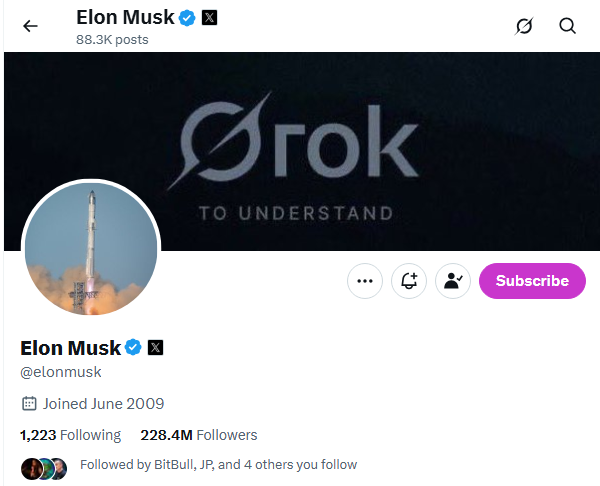Click the verified badge beside the profile name

(133, 348)
